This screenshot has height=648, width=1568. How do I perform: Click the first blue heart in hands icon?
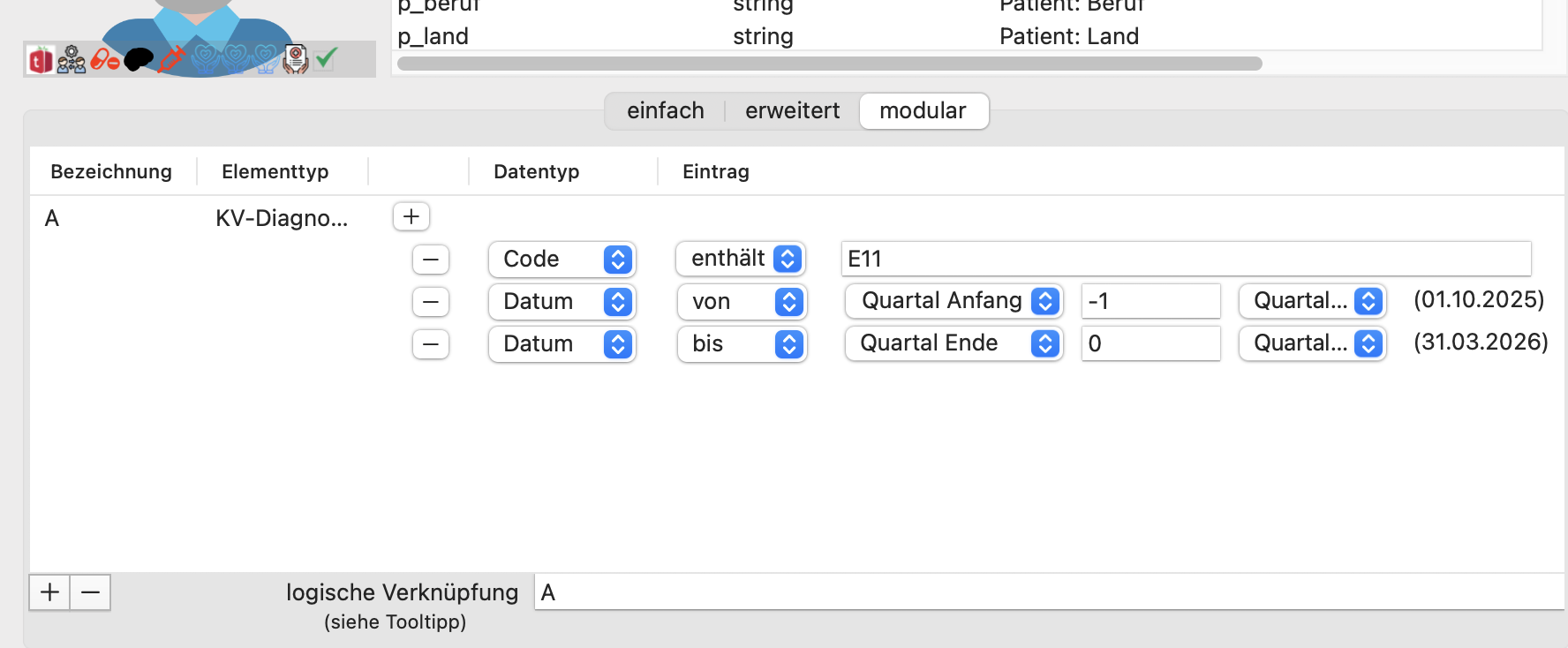pyautogui.click(x=205, y=59)
